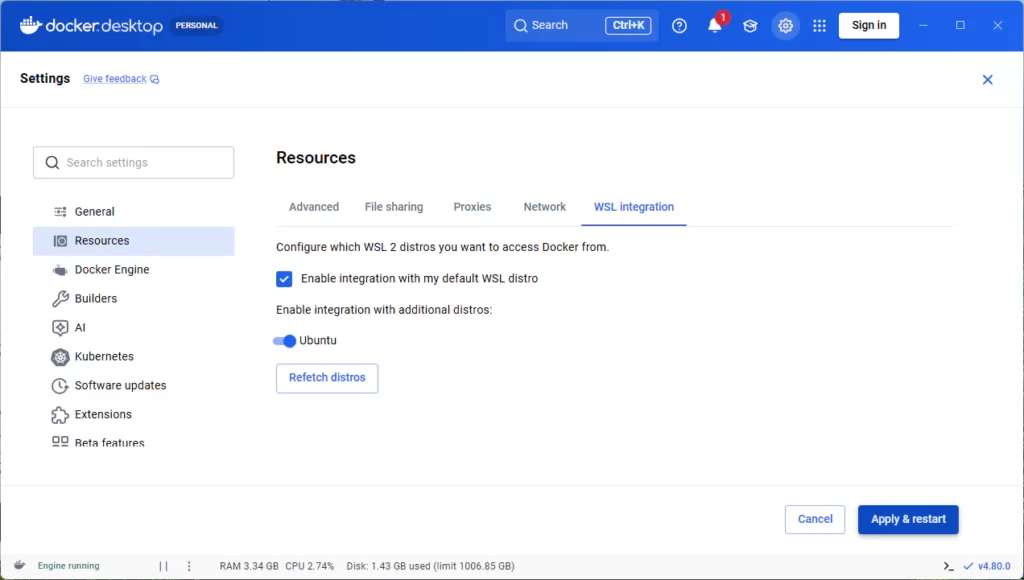Open the Network tab
This screenshot has height=580, width=1024.
(545, 207)
